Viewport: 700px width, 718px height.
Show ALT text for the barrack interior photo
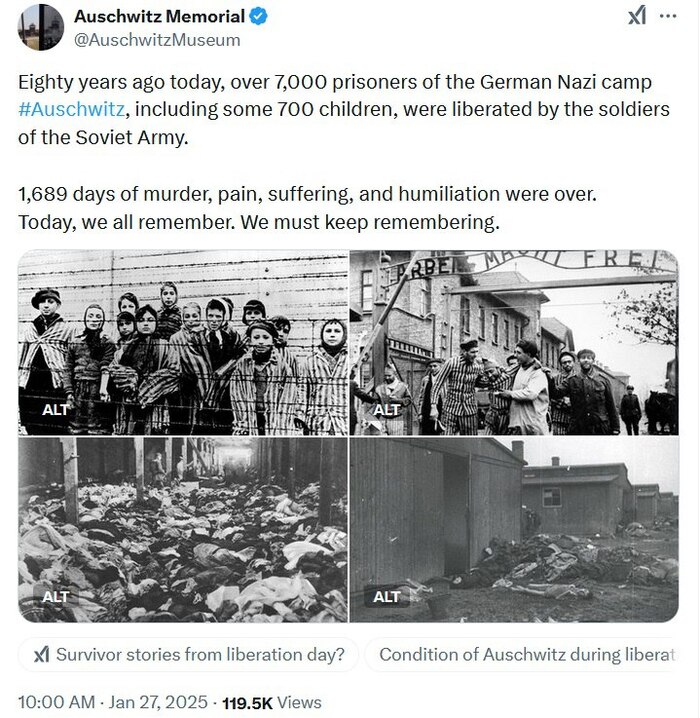56,597
